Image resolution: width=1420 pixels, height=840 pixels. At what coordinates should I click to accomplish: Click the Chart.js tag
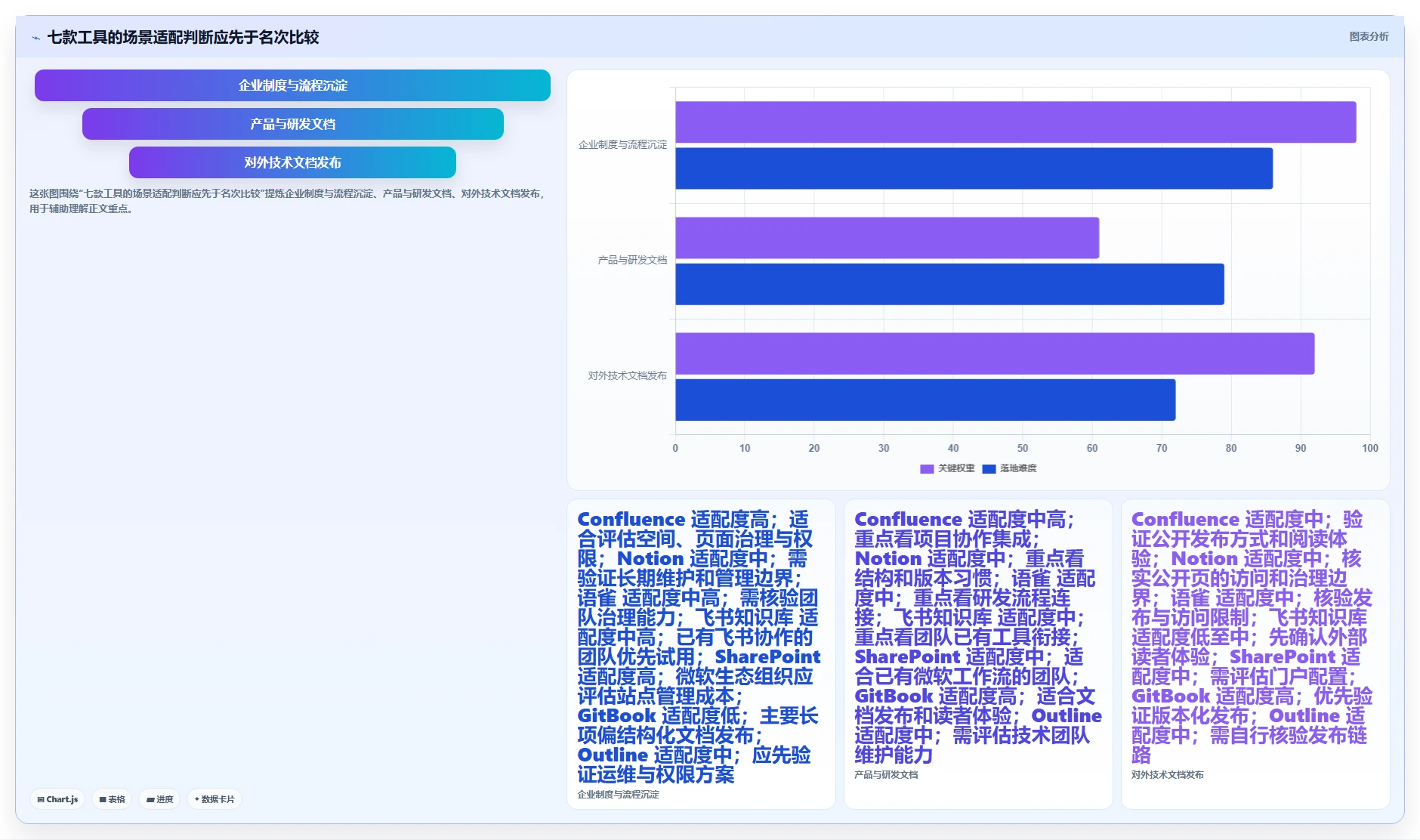(x=57, y=799)
